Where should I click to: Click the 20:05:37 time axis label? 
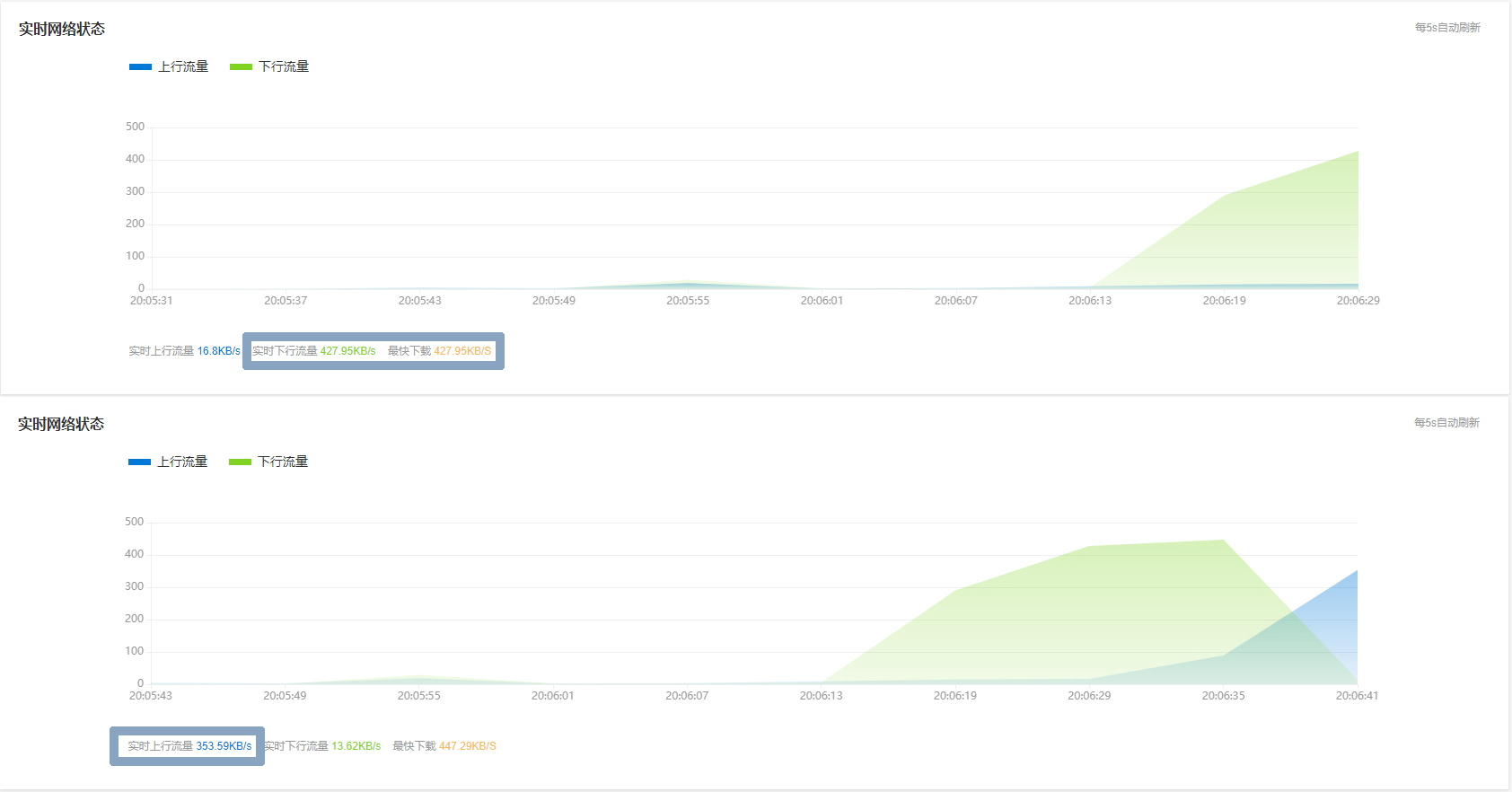pos(286,301)
